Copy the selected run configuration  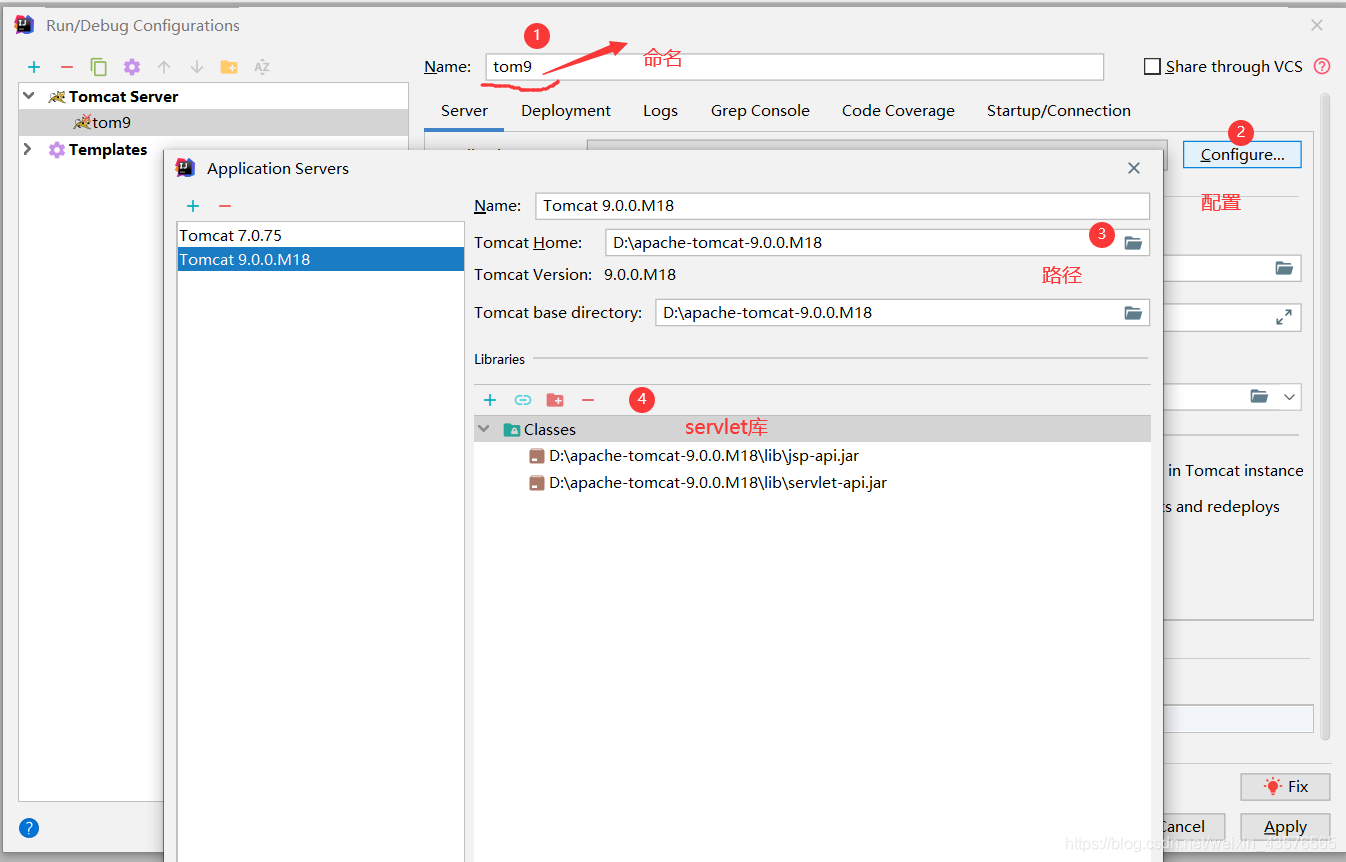(99, 67)
